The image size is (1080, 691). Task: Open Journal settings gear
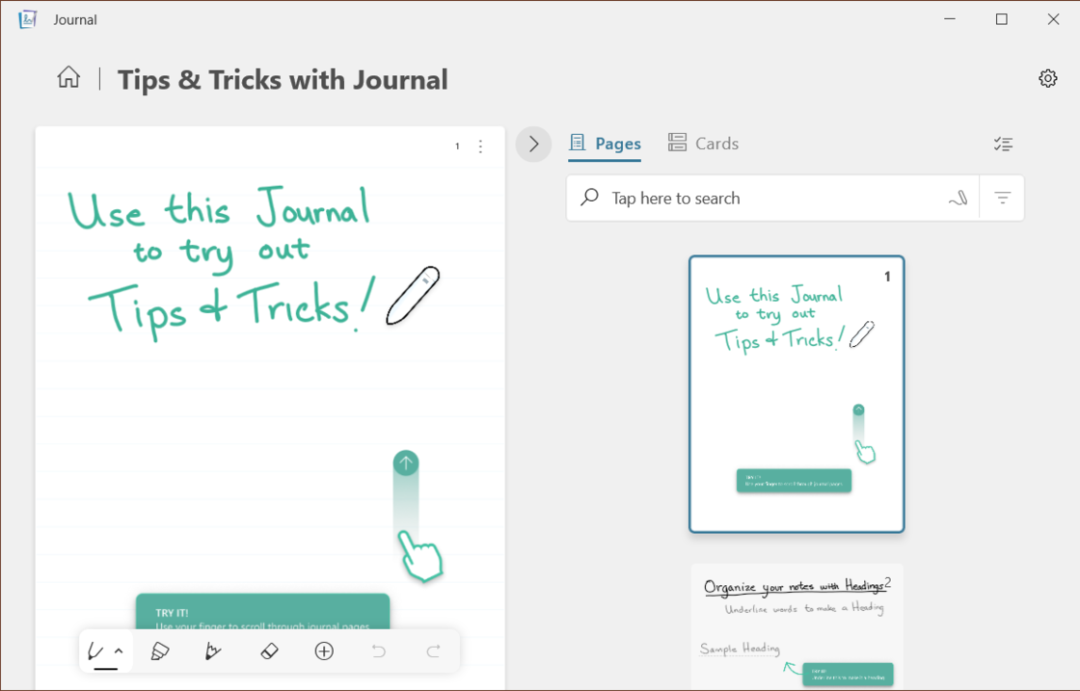(x=1048, y=79)
